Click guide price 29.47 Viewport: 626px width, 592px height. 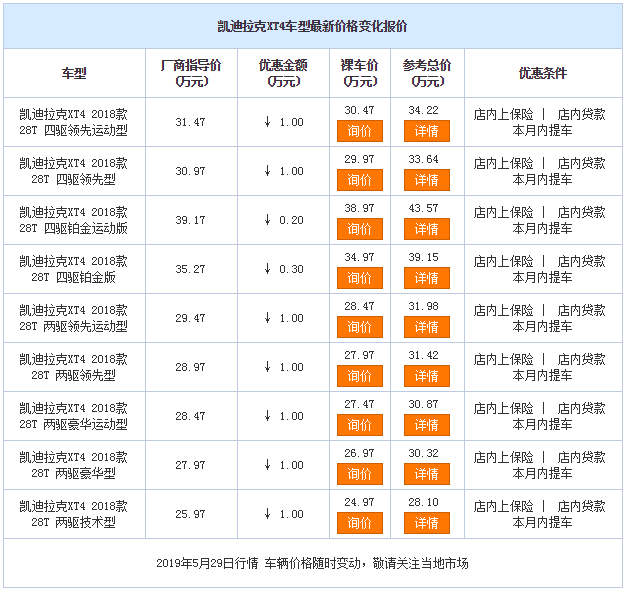[x=190, y=318]
